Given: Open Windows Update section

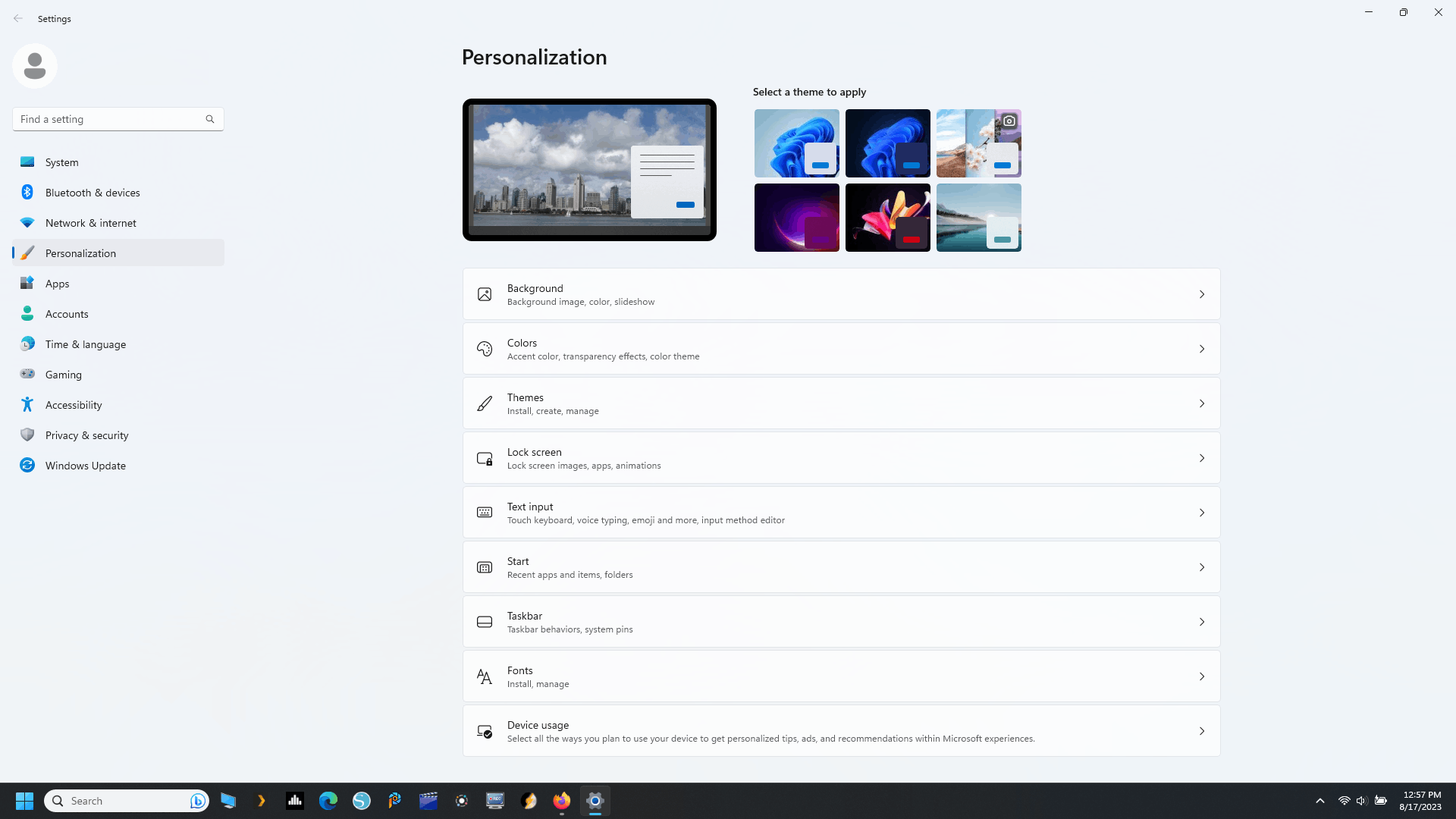Looking at the screenshot, I should pyautogui.click(x=85, y=466).
